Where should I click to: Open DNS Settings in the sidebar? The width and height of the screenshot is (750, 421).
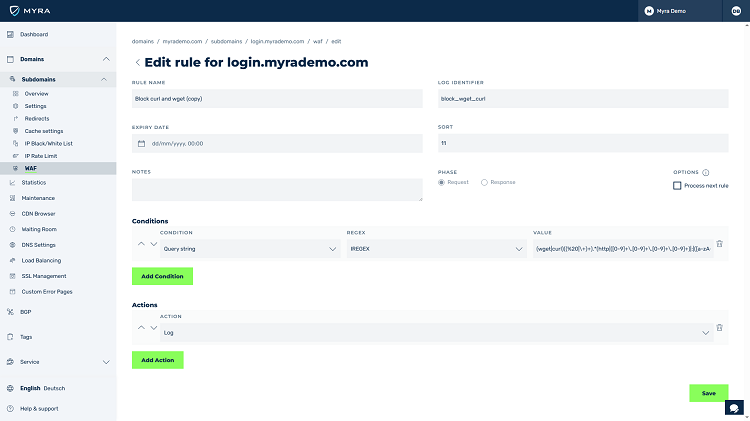click(x=38, y=245)
